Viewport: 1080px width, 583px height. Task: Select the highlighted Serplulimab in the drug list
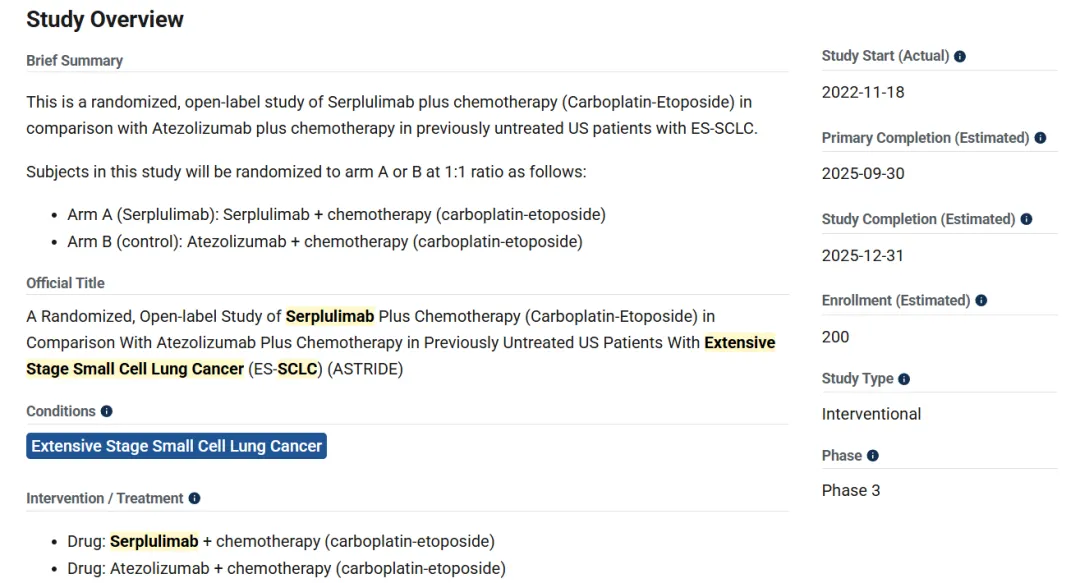click(154, 542)
